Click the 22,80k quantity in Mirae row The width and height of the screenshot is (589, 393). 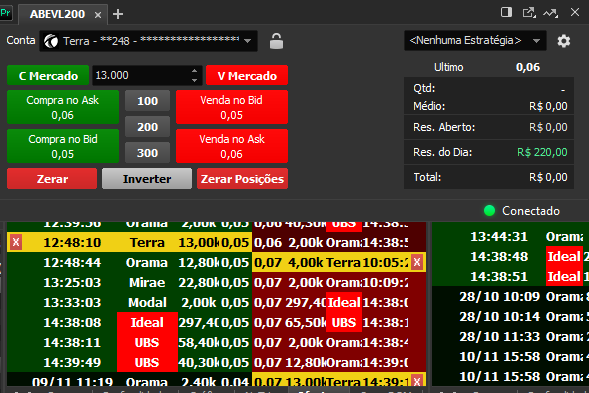click(199, 282)
